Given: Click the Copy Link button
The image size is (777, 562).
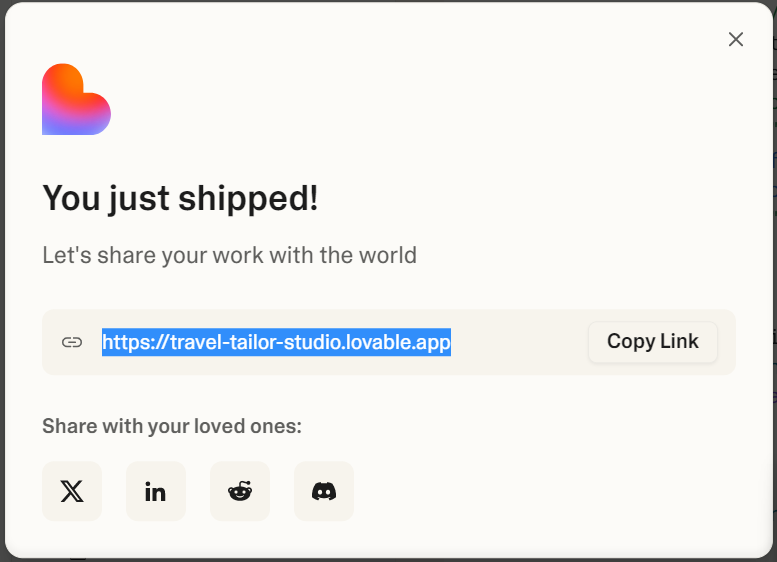Looking at the screenshot, I should click(x=653, y=341).
